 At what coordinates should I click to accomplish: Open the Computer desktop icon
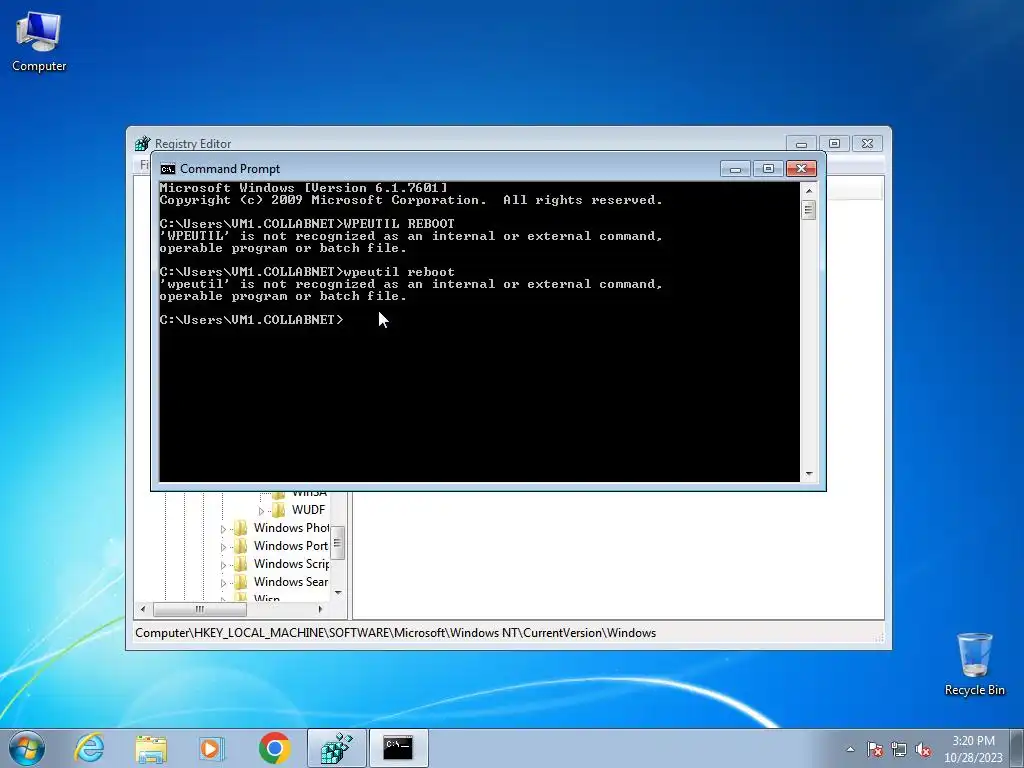(x=39, y=41)
